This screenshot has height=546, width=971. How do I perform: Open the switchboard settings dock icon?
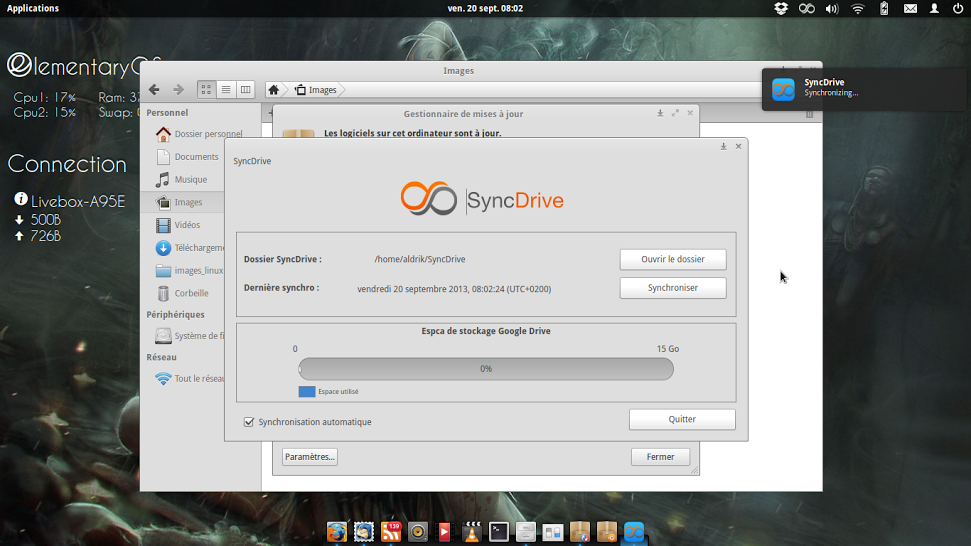pyautogui.click(x=553, y=532)
